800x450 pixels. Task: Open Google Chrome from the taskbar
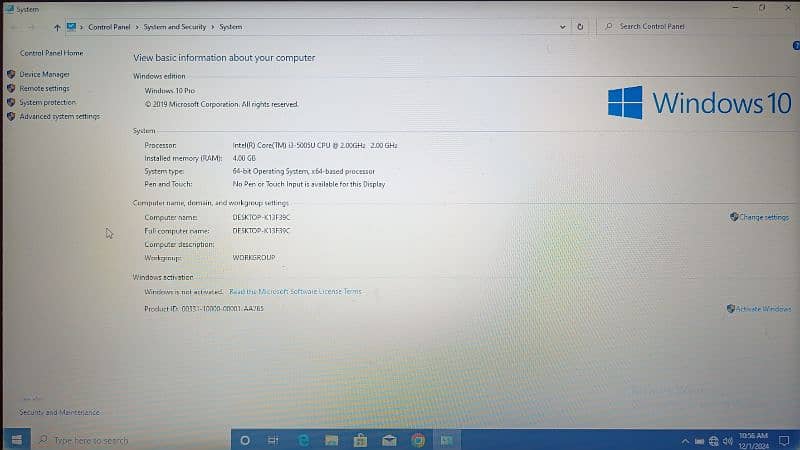pyautogui.click(x=418, y=440)
